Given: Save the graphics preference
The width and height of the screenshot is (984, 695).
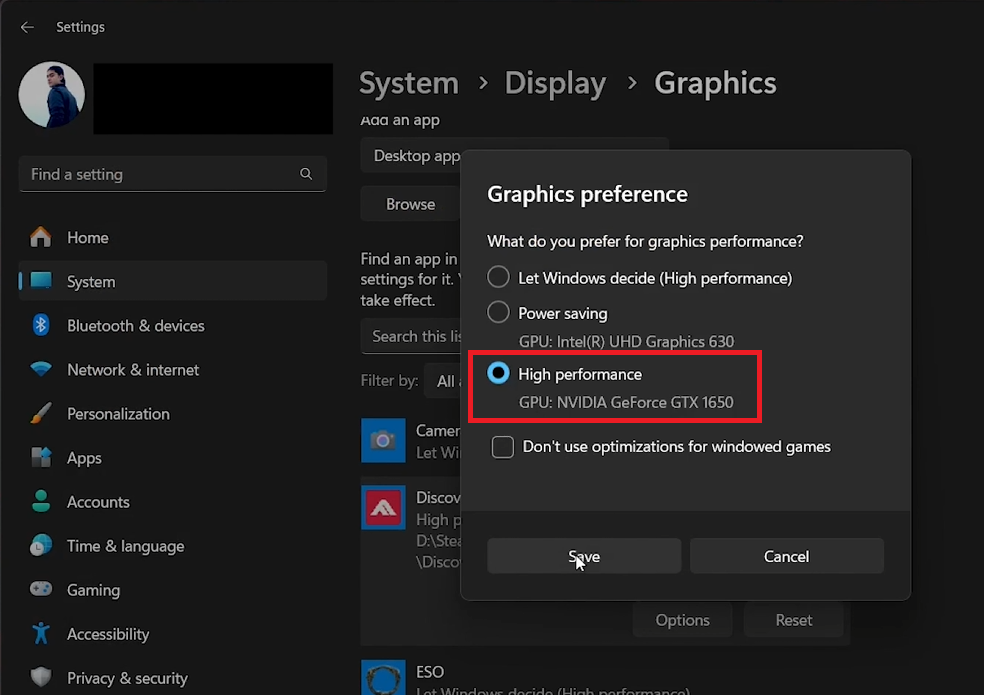Looking at the screenshot, I should [583, 556].
